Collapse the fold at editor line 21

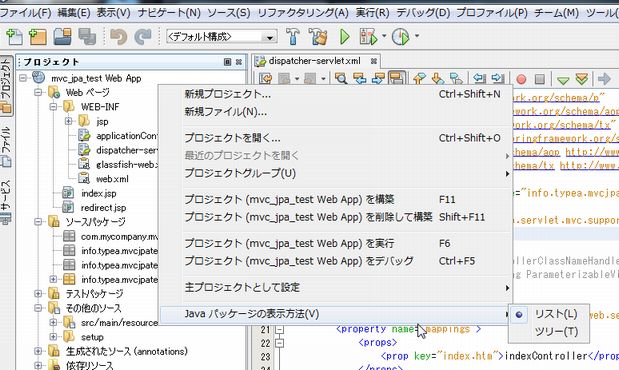pyautogui.click(x=279, y=329)
